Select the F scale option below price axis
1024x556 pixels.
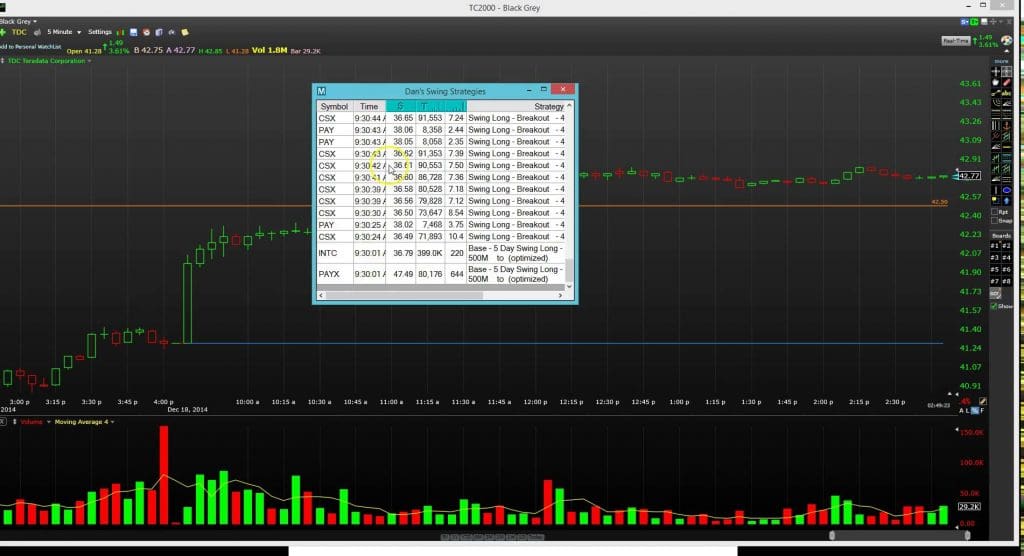(x=982, y=411)
